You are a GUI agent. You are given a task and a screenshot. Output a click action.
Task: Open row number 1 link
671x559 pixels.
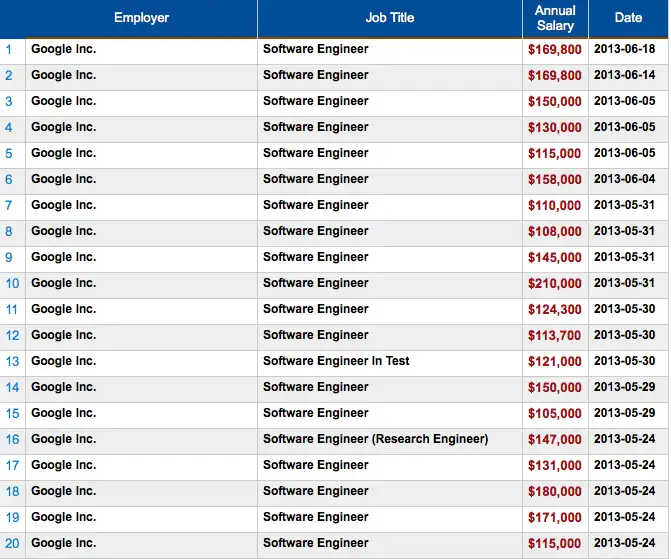(x=9, y=50)
